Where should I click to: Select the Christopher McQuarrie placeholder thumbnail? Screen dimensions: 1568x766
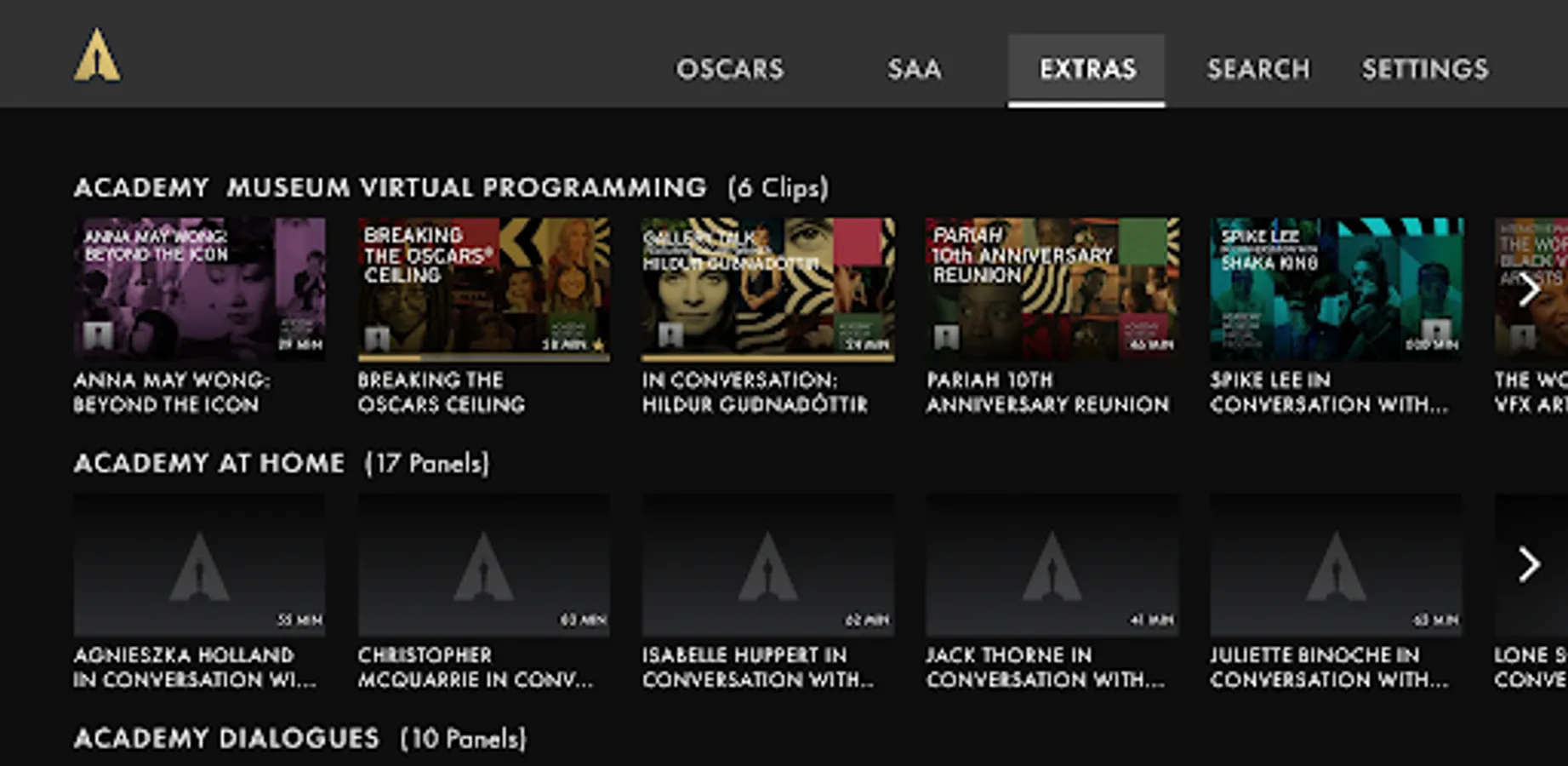[x=483, y=565]
